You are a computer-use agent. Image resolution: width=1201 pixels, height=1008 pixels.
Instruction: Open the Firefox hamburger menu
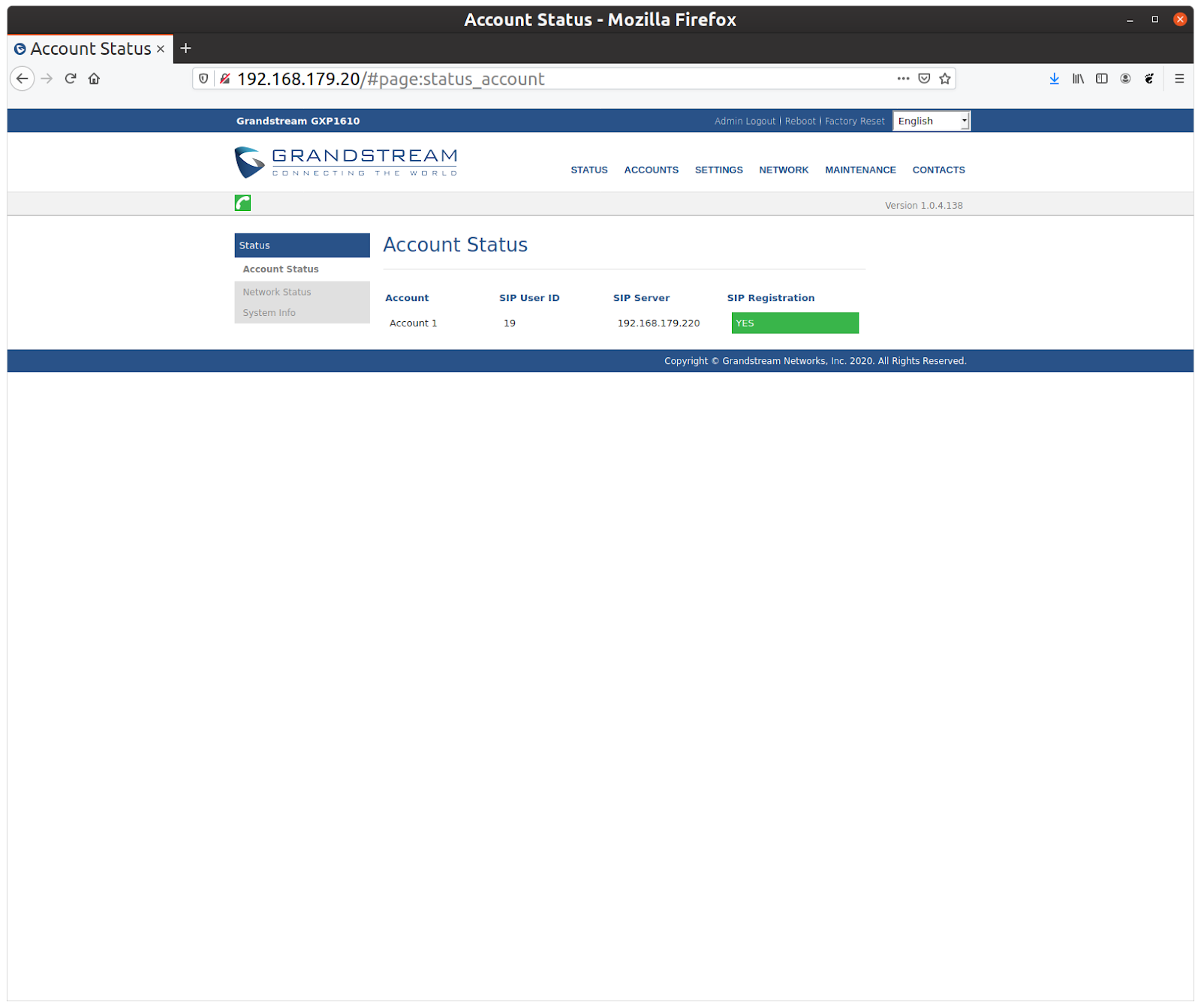tap(1179, 79)
